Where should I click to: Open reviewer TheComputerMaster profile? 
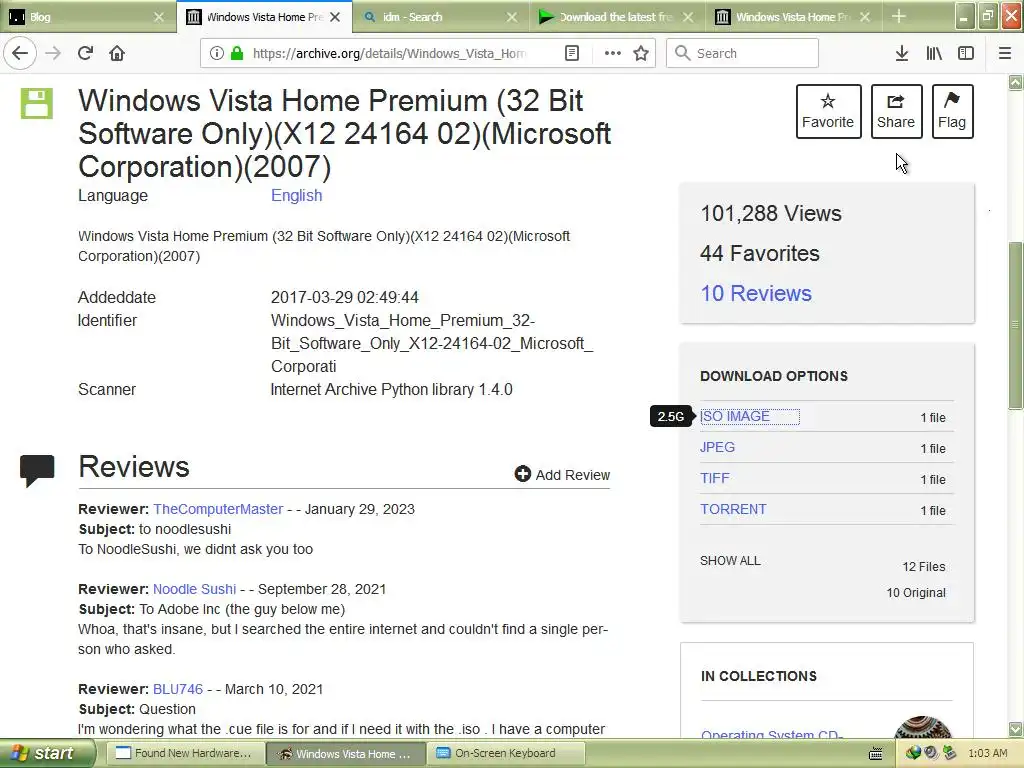[x=218, y=509]
